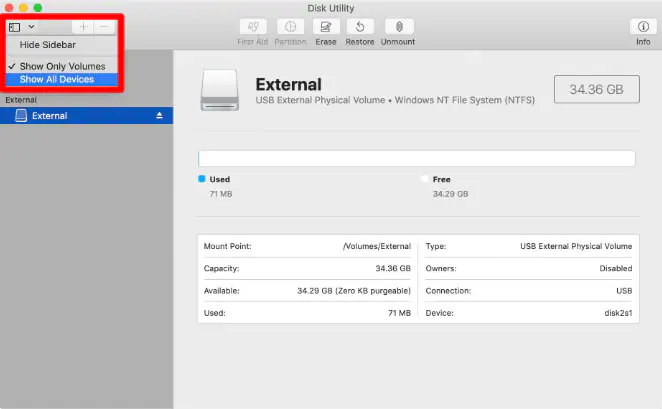Open the View dropdown chevron

pyautogui.click(x=31, y=27)
